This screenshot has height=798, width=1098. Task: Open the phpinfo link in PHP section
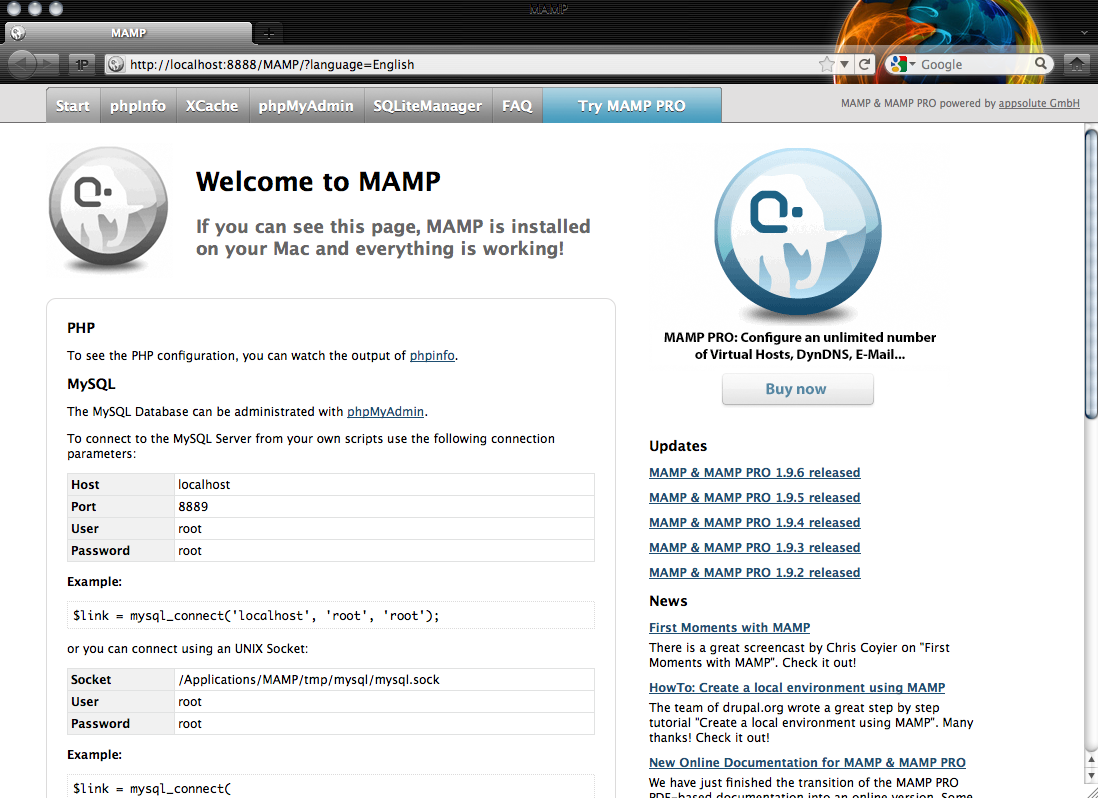pyautogui.click(x=432, y=356)
